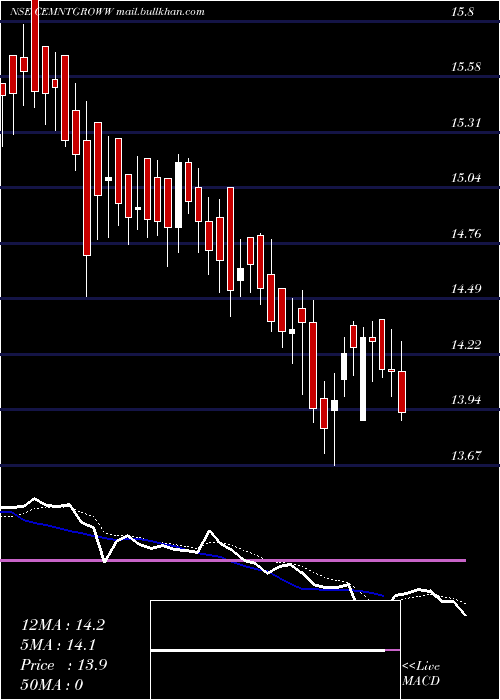
Task: Select the 15.31 price axis label
Action: pyautogui.click(x=466, y=123)
